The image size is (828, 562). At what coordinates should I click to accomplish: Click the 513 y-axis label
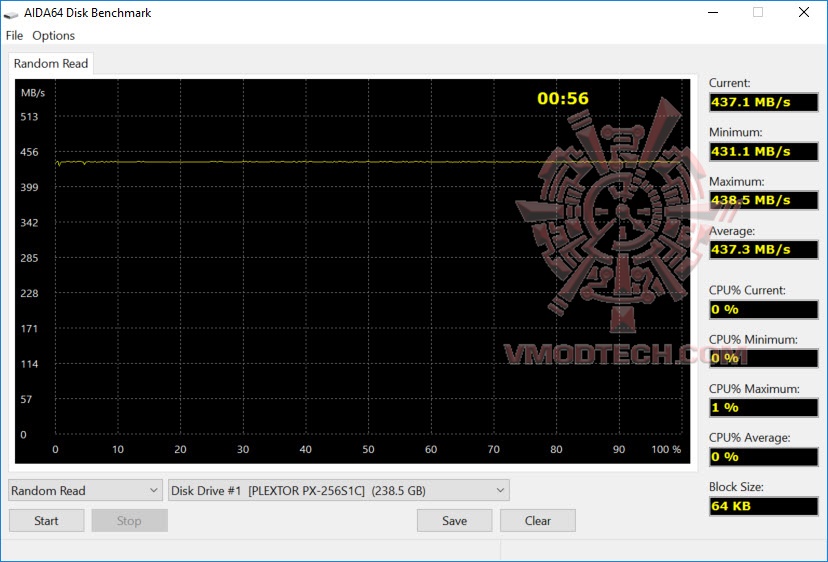pyautogui.click(x=29, y=117)
